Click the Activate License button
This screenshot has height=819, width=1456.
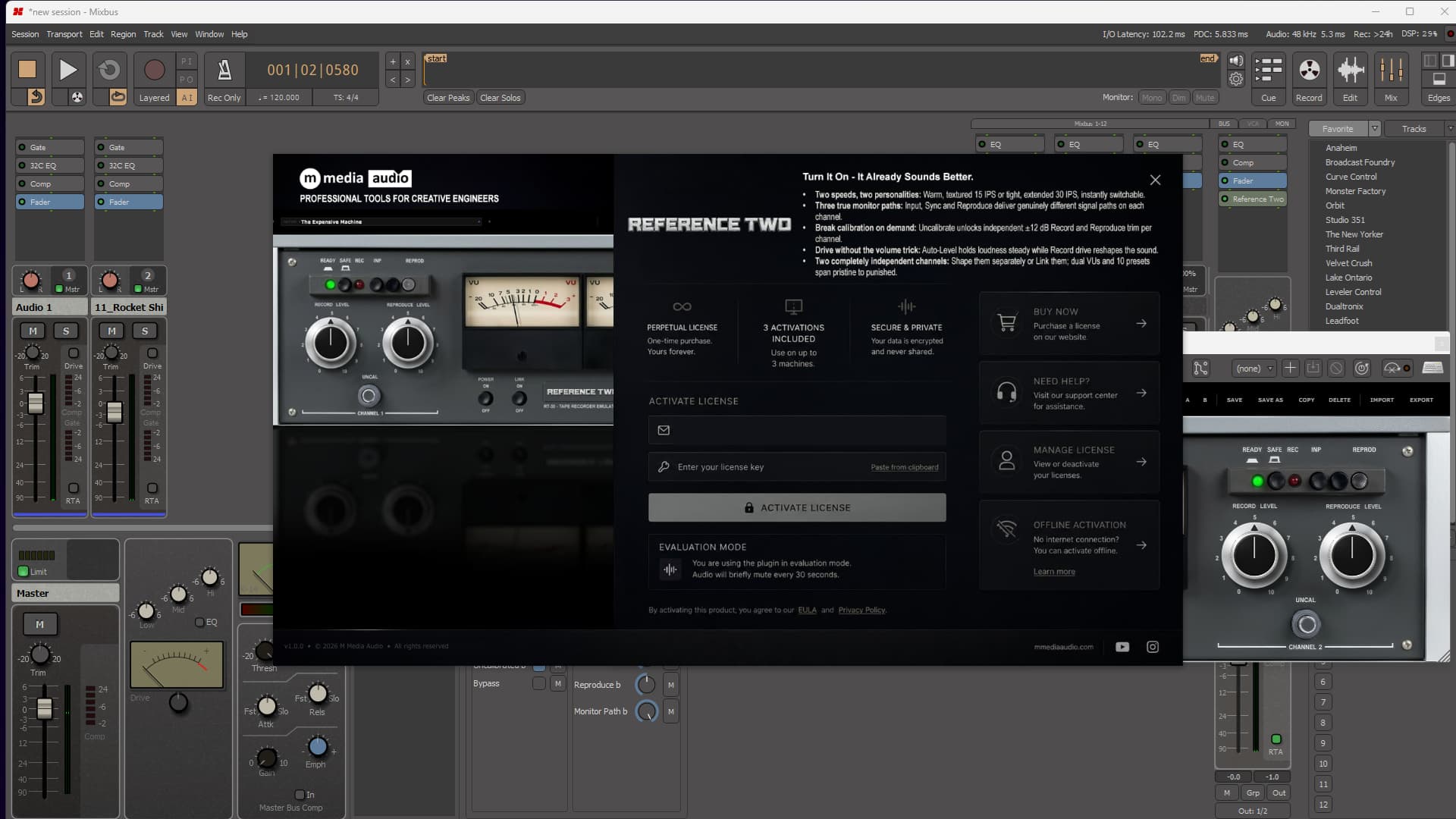(797, 507)
